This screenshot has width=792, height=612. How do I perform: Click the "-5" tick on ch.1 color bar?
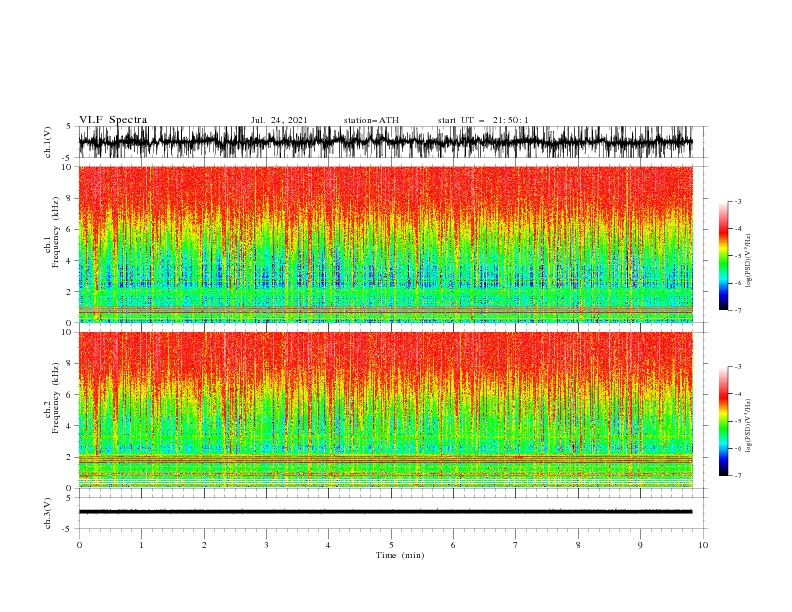(x=738, y=256)
